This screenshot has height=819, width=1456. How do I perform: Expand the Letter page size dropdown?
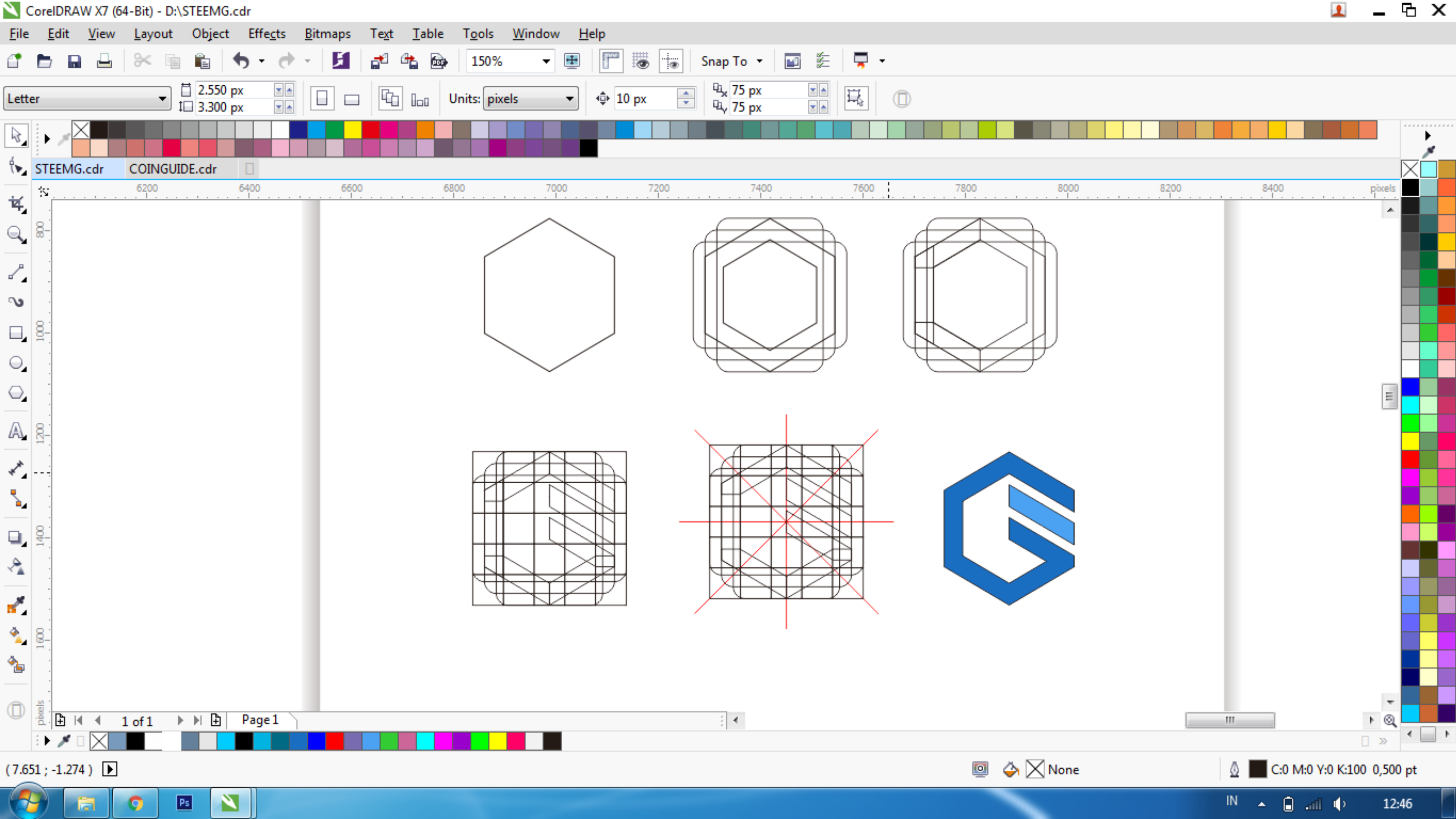click(162, 99)
